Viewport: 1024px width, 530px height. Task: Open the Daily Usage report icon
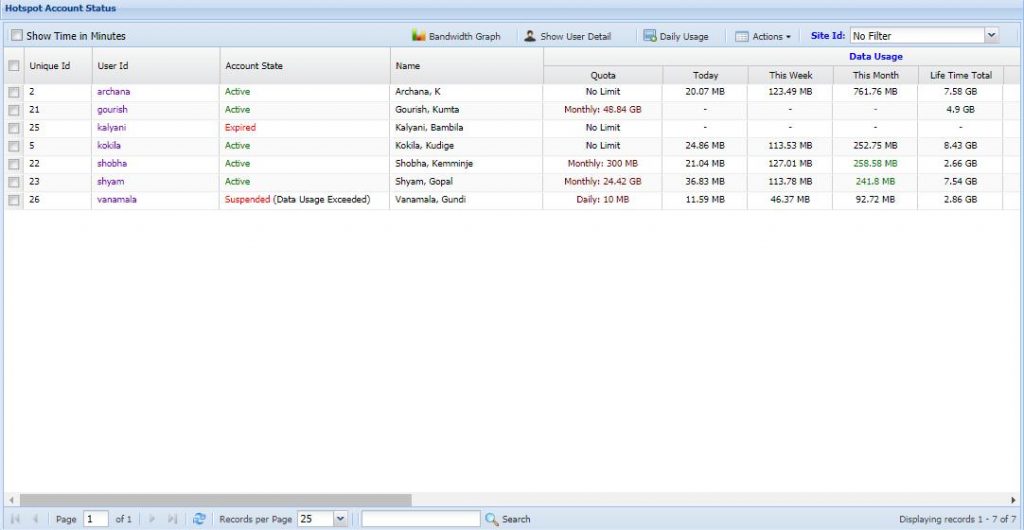(x=650, y=36)
